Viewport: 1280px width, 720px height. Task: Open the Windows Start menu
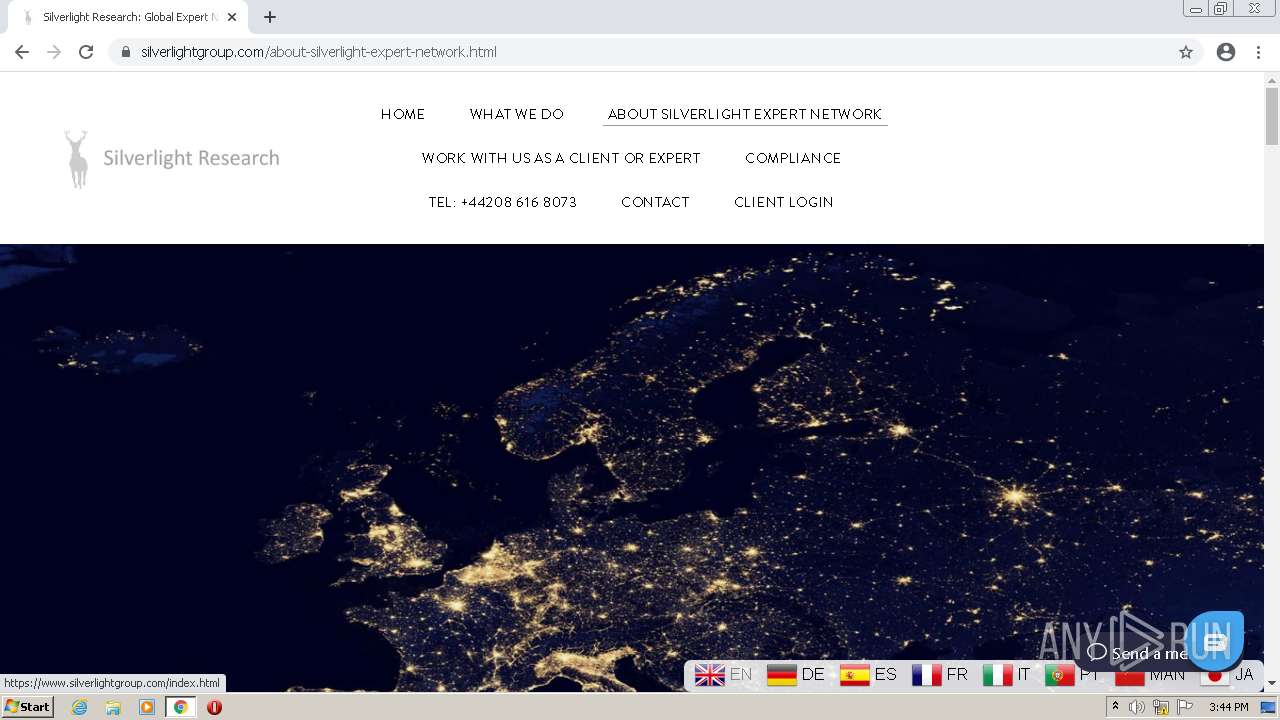(27, 707)
